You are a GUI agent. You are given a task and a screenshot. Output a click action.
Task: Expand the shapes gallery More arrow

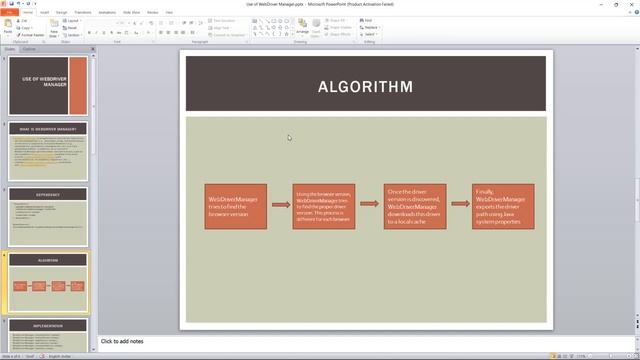(x=292, y=35)
